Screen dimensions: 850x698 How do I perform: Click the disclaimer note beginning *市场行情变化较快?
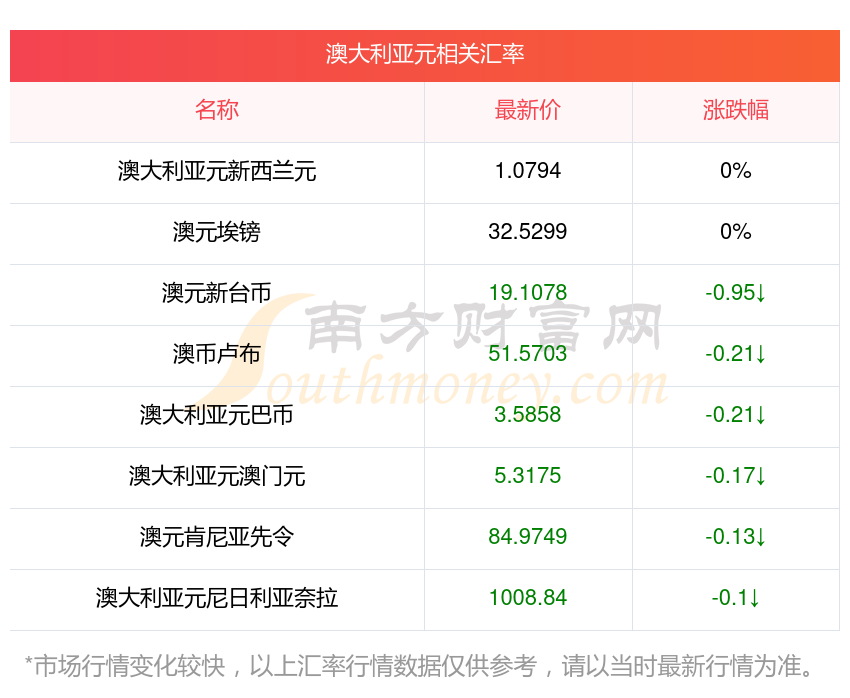[x=418, y=666]
